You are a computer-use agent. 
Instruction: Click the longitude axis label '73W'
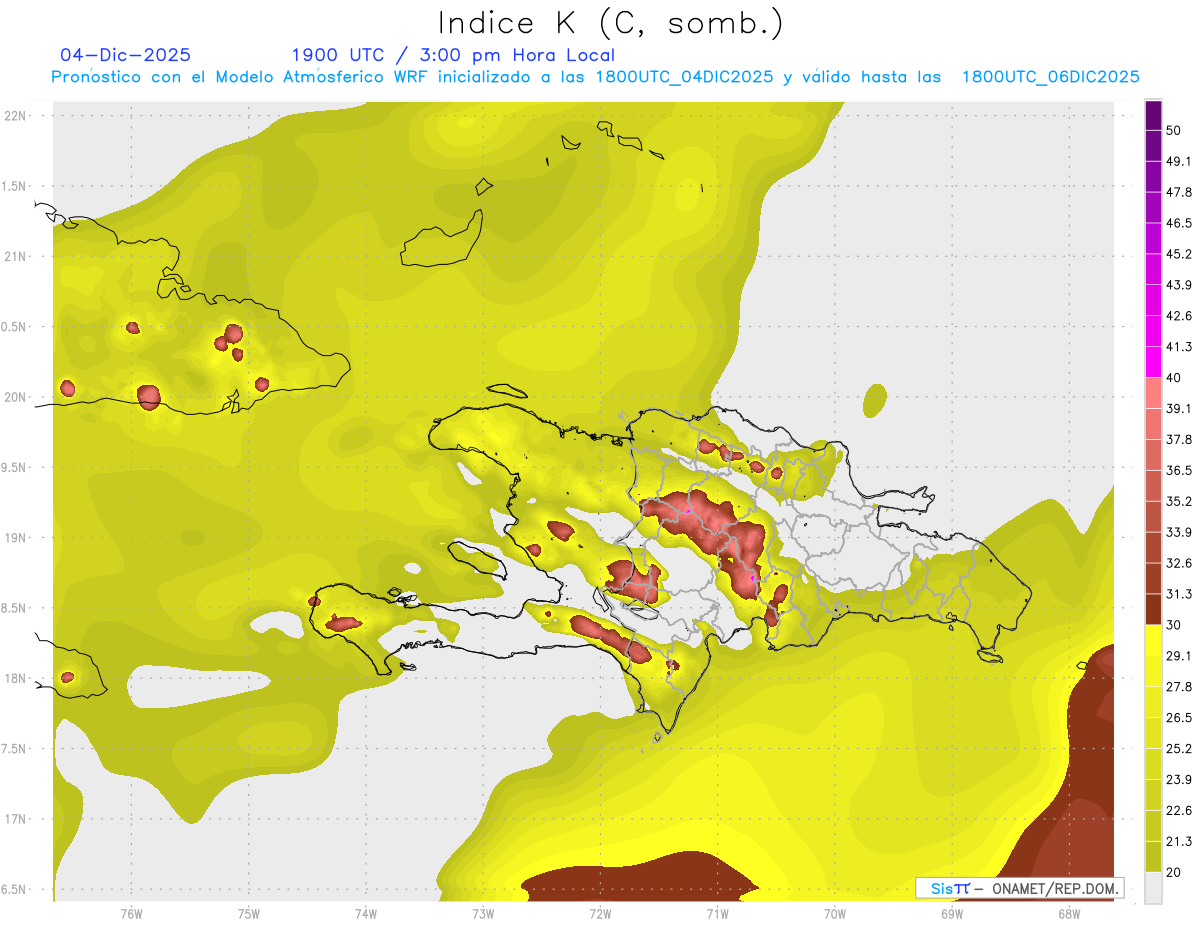click(483, 914)
